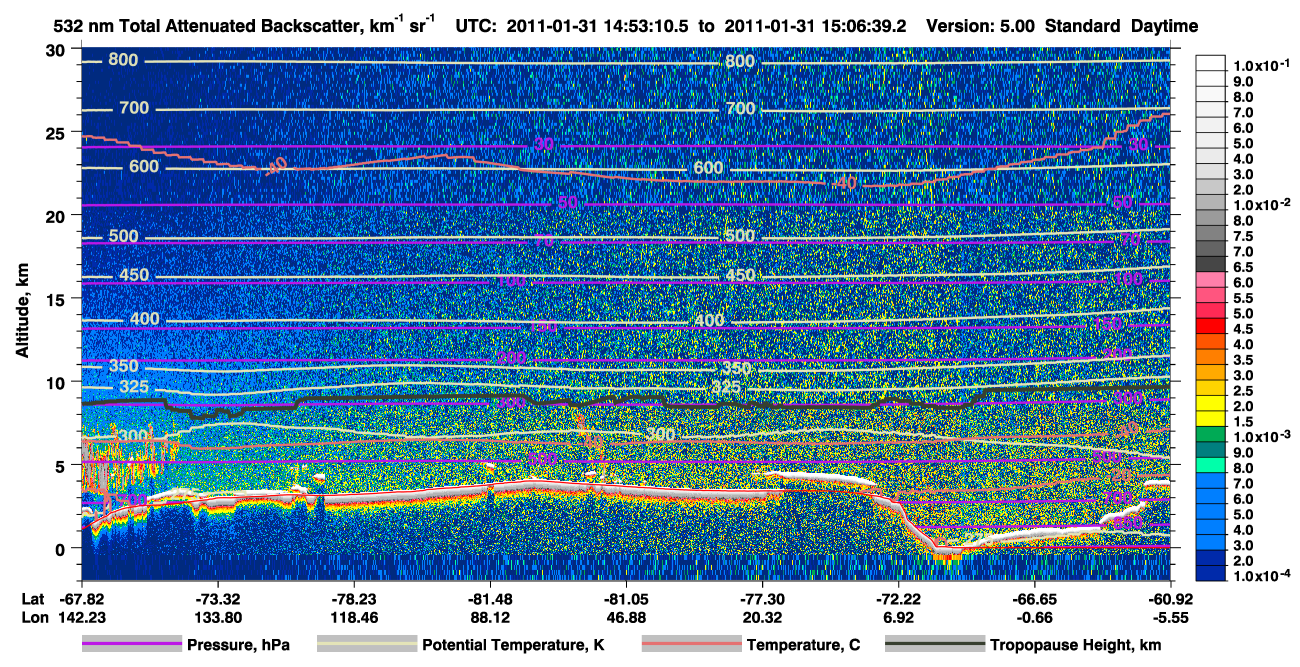Viewport: 1300px width, 667px height.
Task: Click longitude value '-0.66'
Action: (1033, 617)
